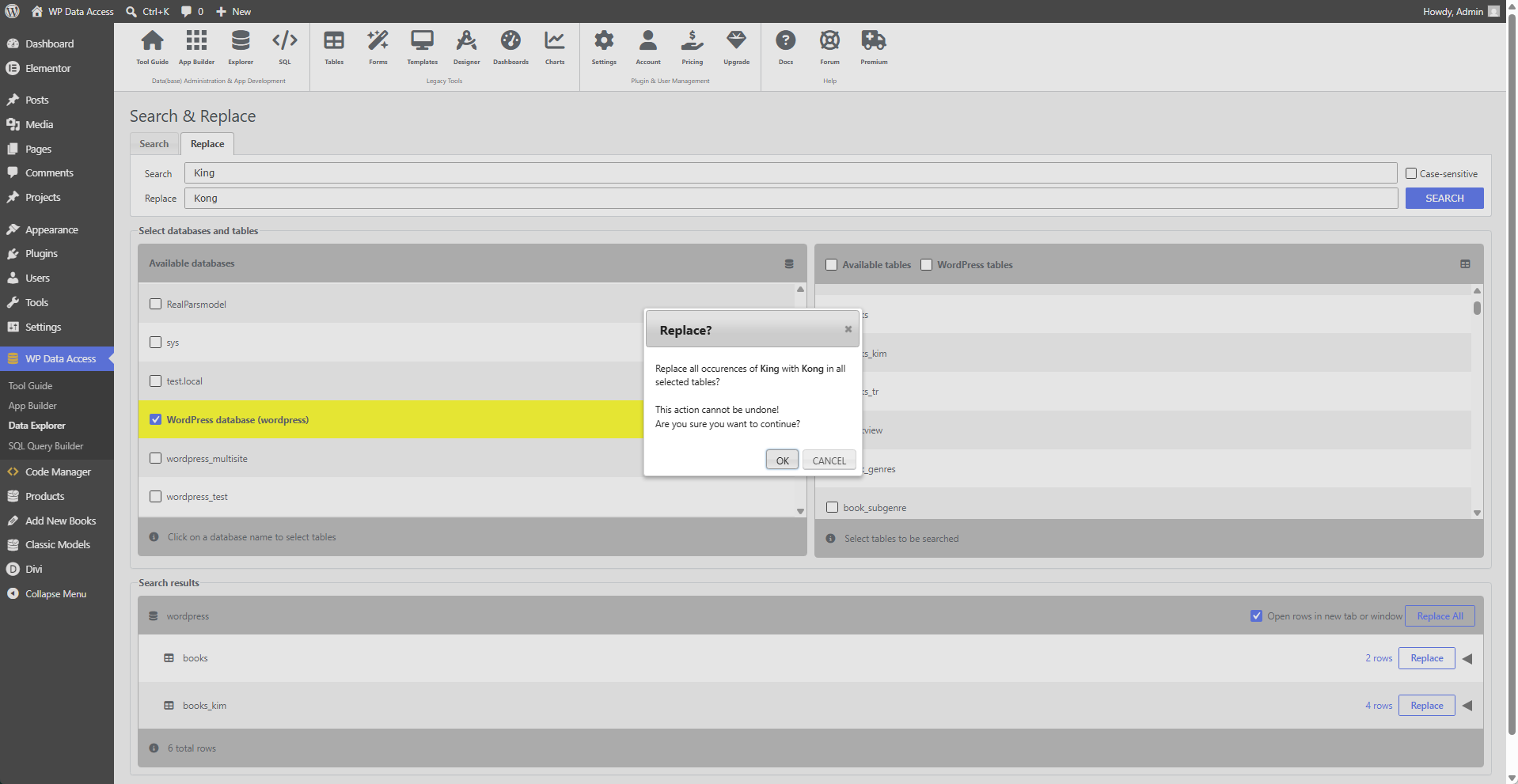
Task: Check the book_subgenre table
Action: (x=832, y=507)
